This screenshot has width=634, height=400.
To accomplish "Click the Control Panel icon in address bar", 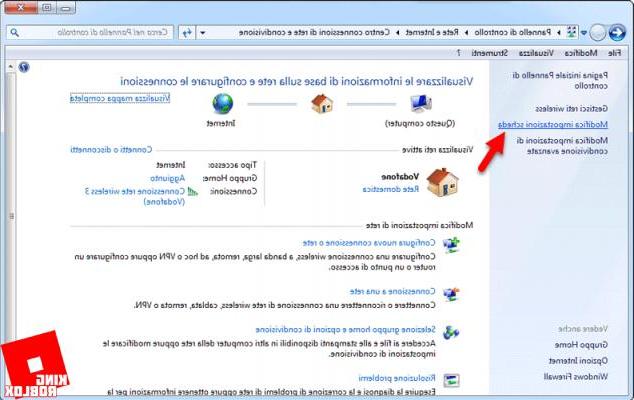I will coord(572,32).
